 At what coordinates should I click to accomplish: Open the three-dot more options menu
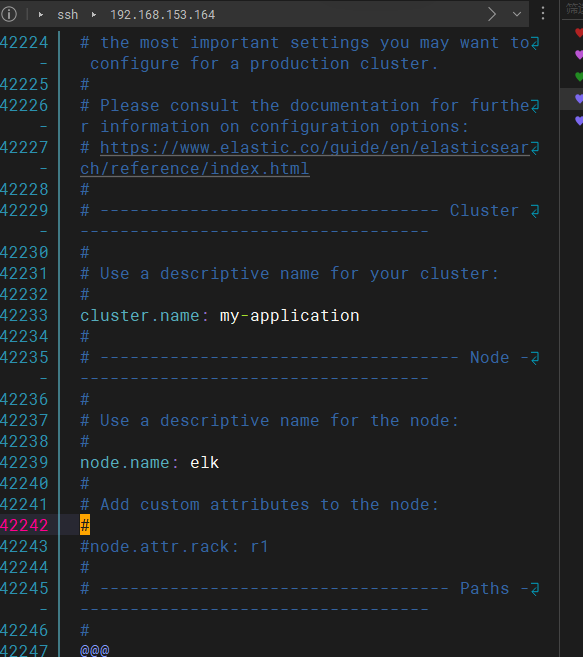point(543,13)
